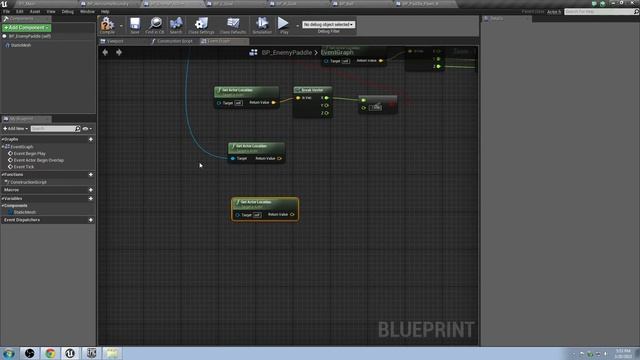Viewport: 640px width, 360px height.
Task: Click the Search For Help field at top right
Action: click(x=601, y=12)
